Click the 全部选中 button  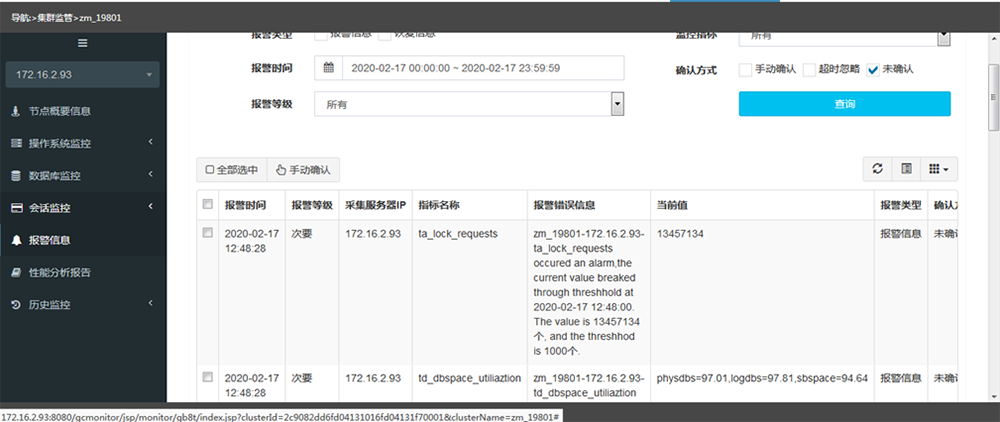click(232, 170)
